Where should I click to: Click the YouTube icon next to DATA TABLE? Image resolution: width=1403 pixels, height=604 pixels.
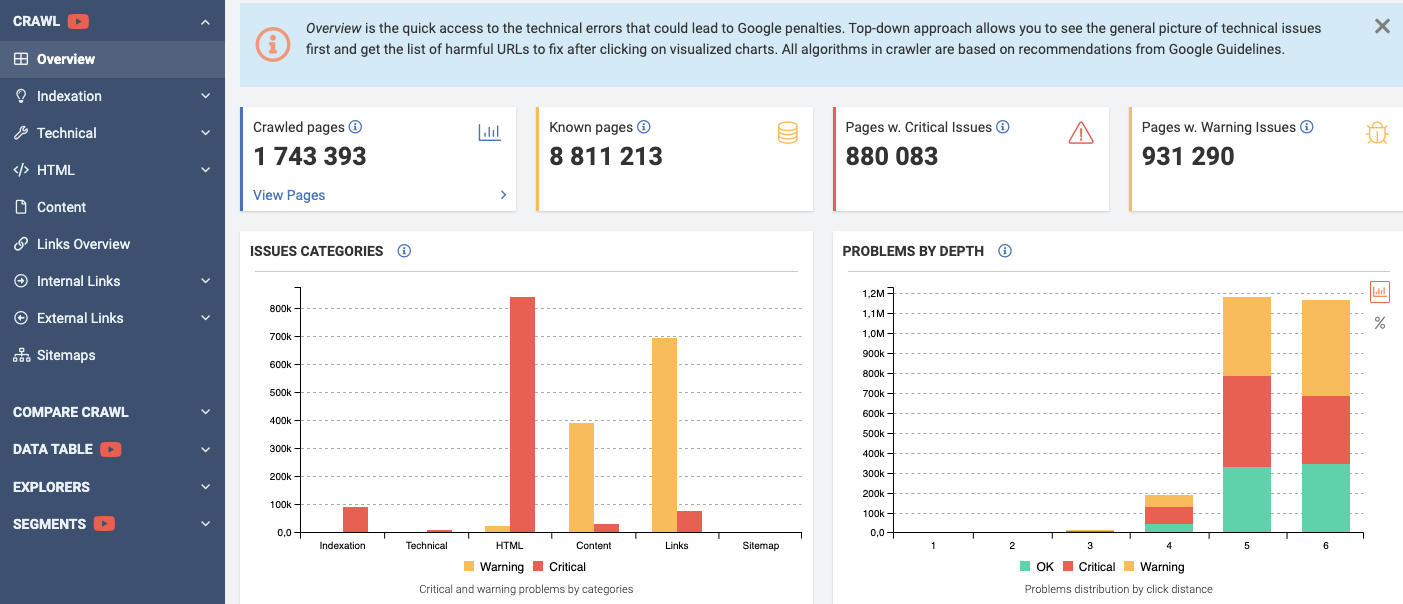click(111, 450)
